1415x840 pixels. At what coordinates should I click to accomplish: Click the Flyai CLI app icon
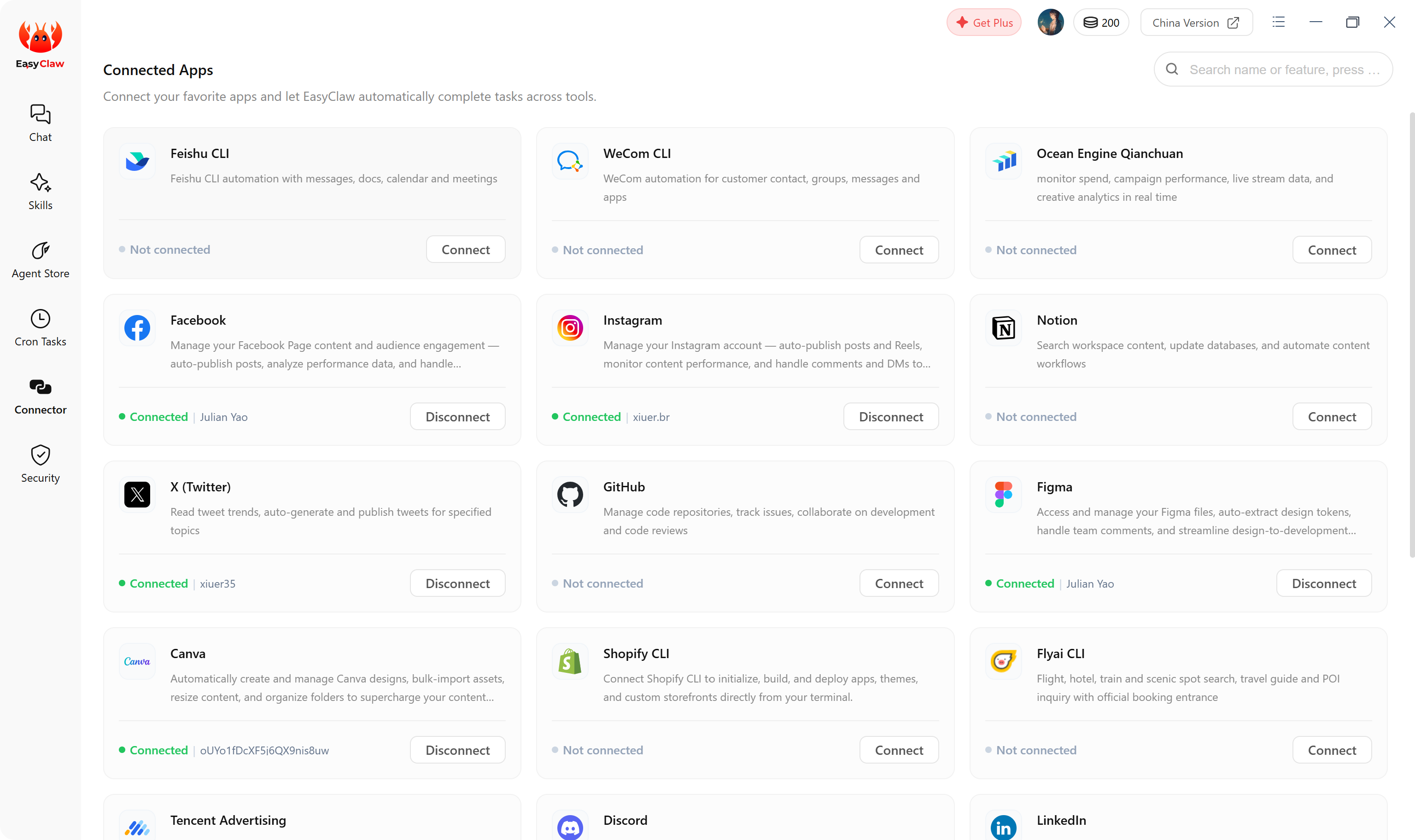[1004, 661]
